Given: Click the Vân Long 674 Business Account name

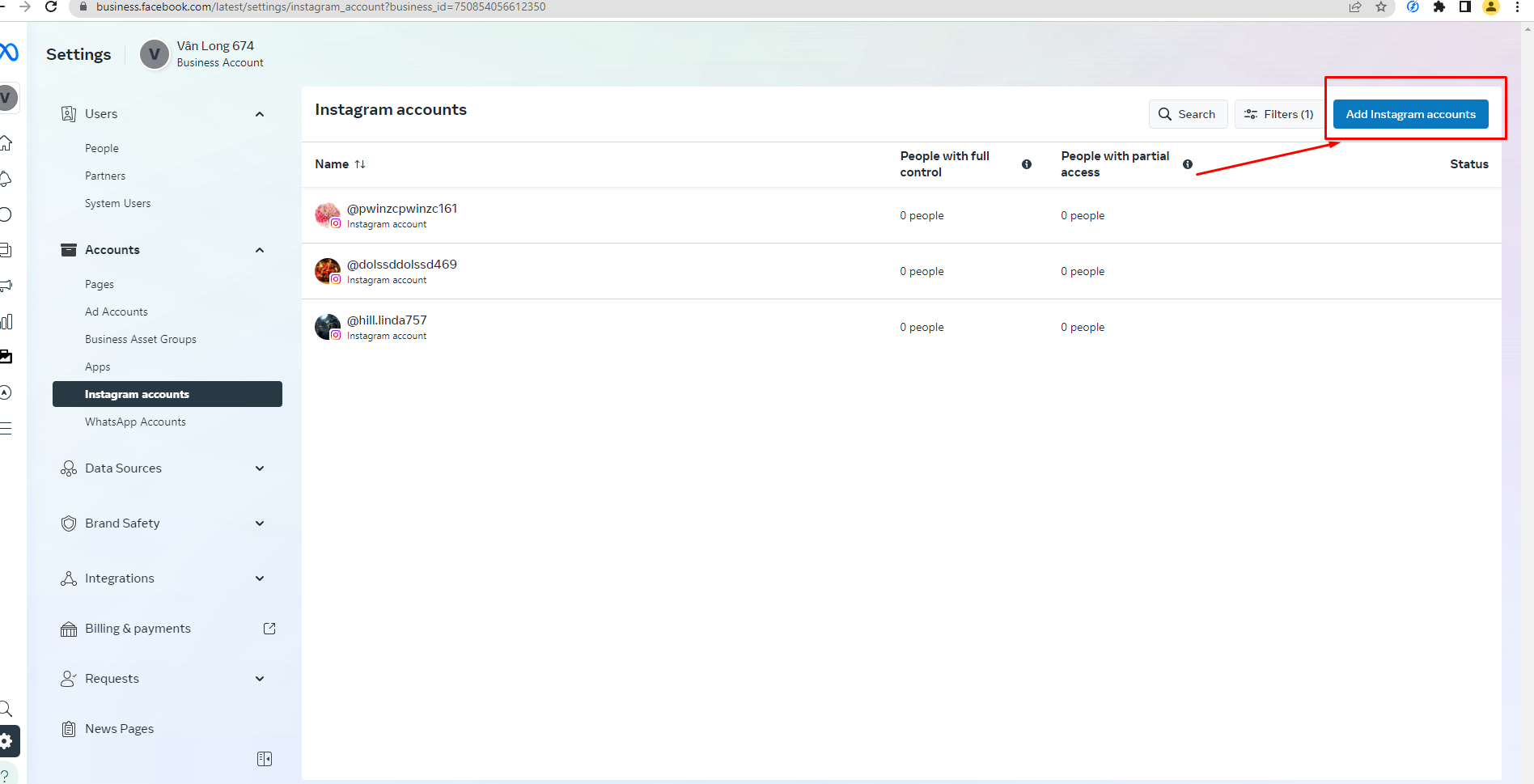Looking at the screenshot, I should click(220, 53).
